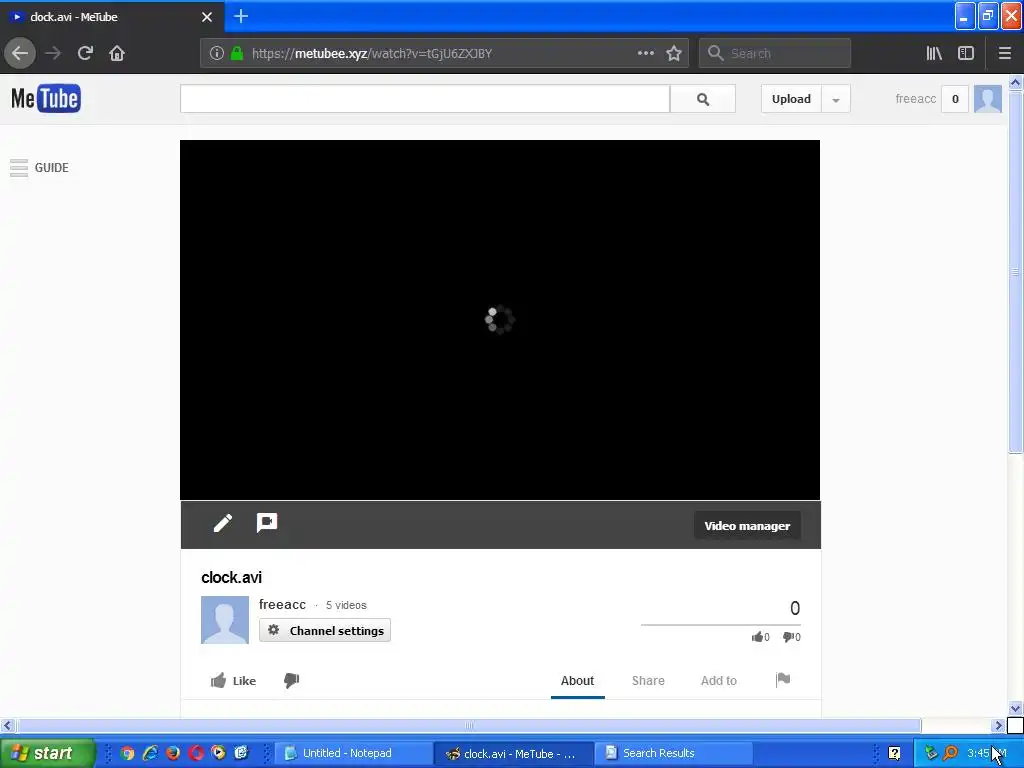Click the Upload button
Viewport: 1024px width, 768px height.
coord(791,99)
